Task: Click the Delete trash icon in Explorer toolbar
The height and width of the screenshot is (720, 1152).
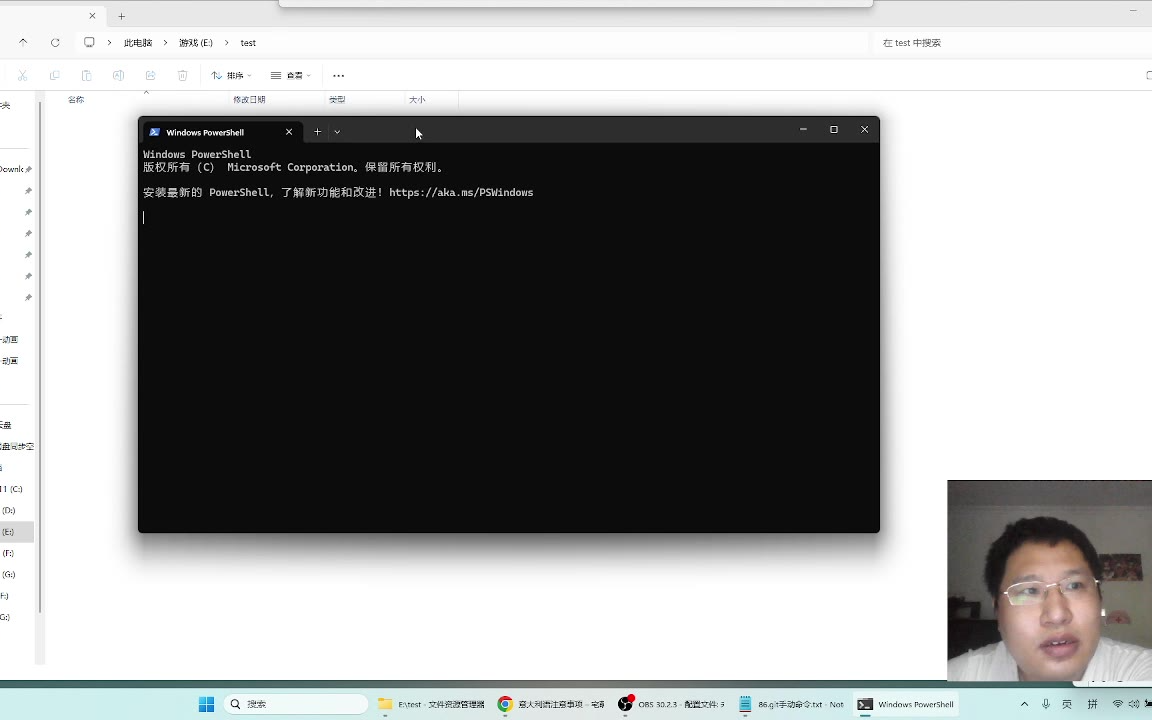Action: pos(182,76)
